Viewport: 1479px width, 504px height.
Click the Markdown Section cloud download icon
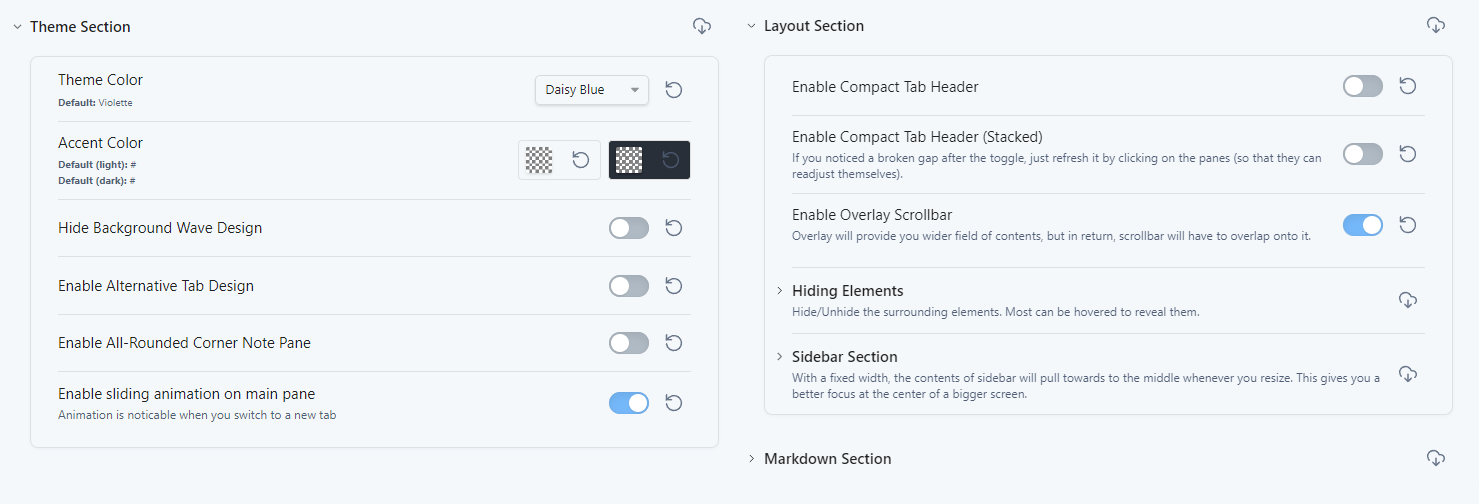click(1436, 458)
